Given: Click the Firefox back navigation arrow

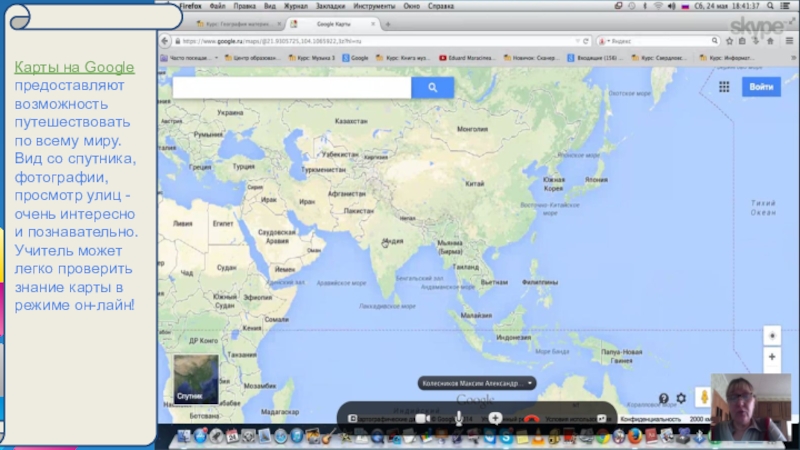Looking at the screenshot, I should 165,41.
